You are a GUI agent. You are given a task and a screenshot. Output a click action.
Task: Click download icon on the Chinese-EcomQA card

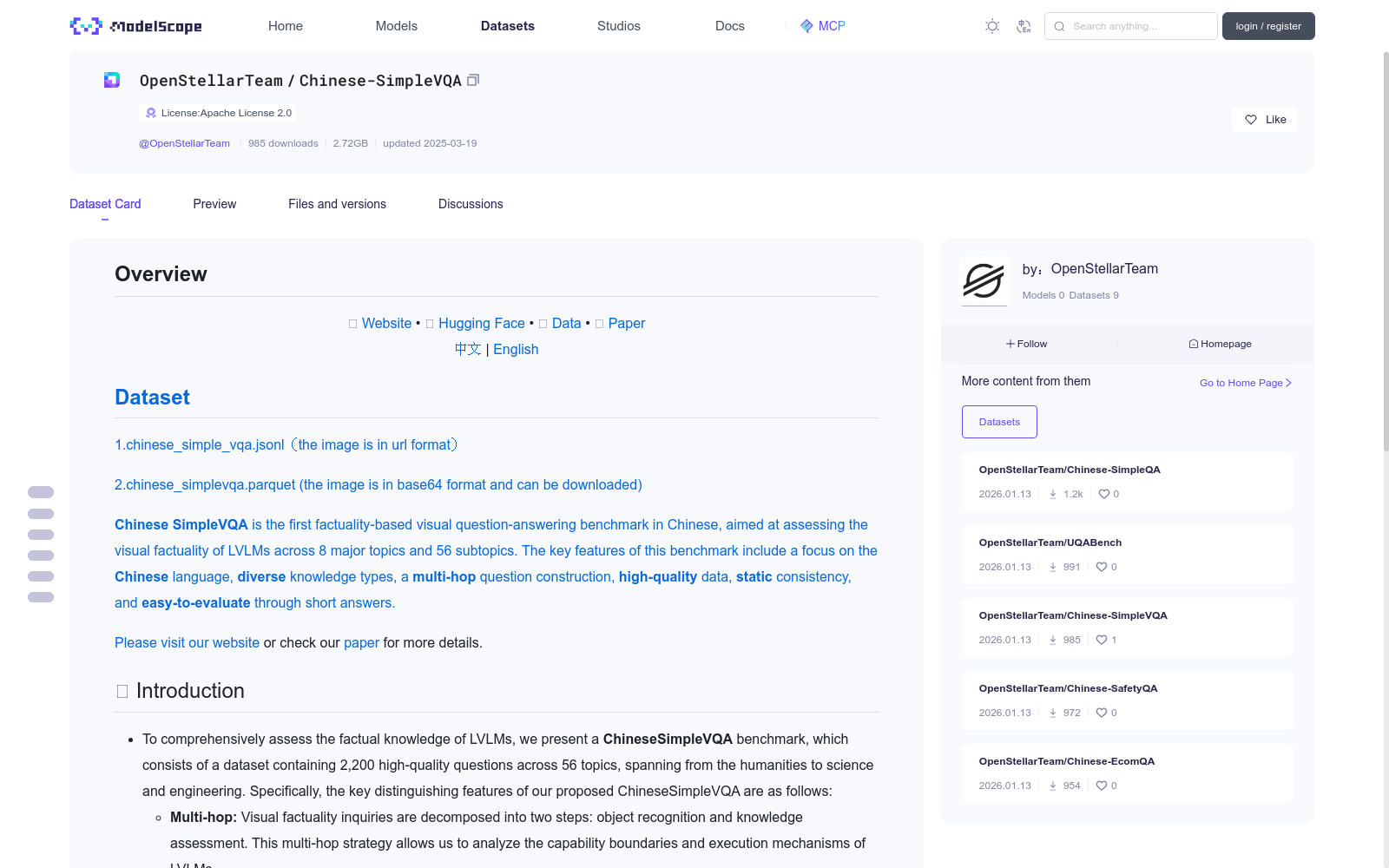click(1053, 786)
